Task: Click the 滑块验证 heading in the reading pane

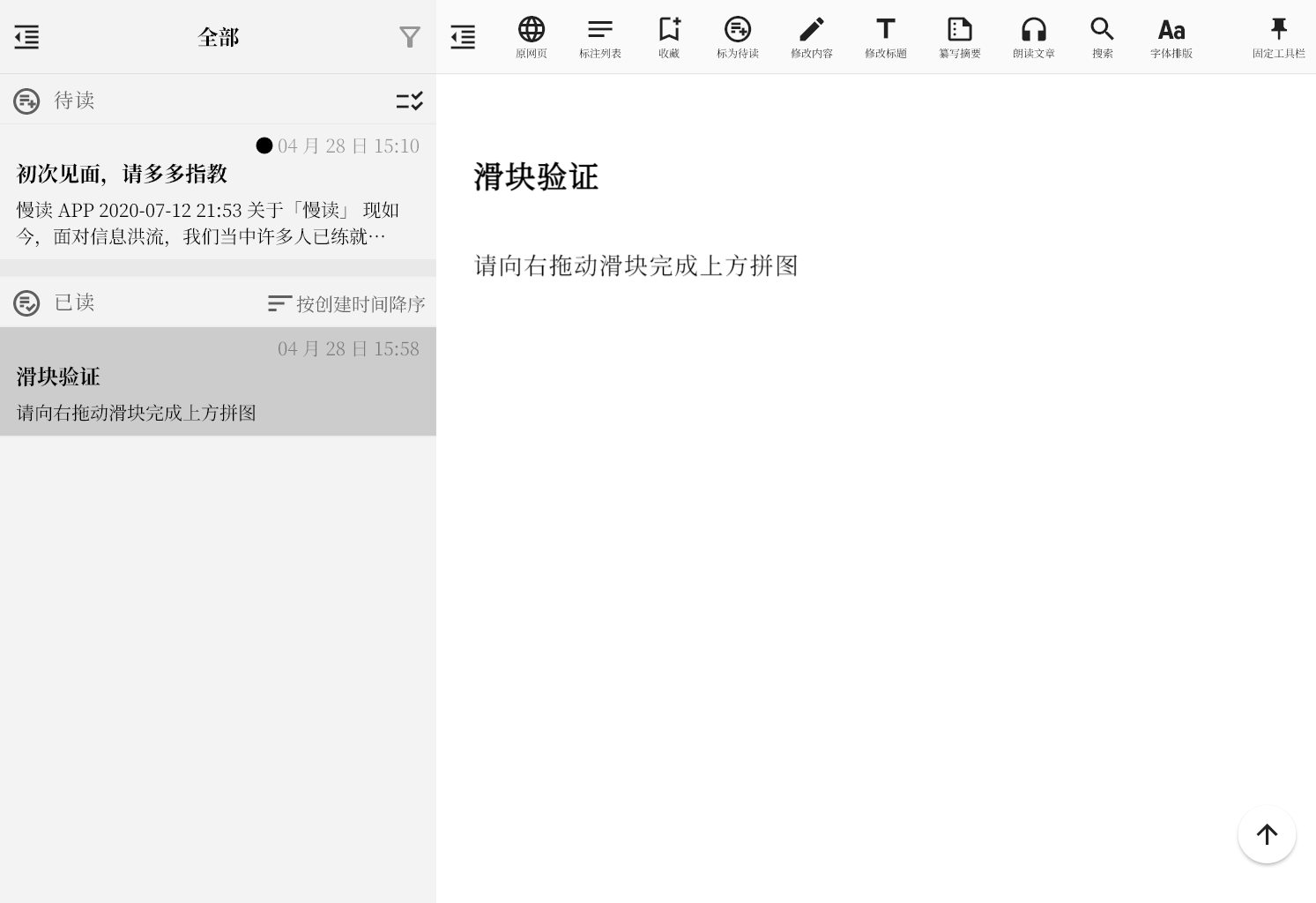Action: pos(536,176)
